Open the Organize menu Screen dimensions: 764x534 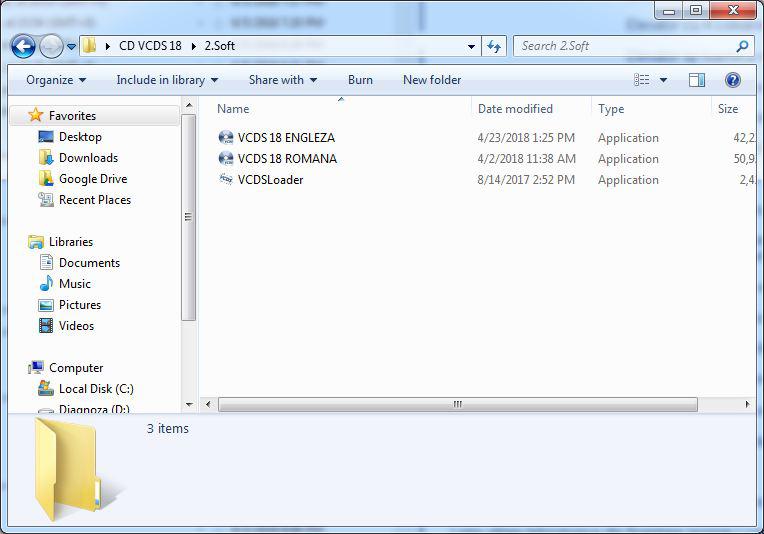(x=56, y=80)
